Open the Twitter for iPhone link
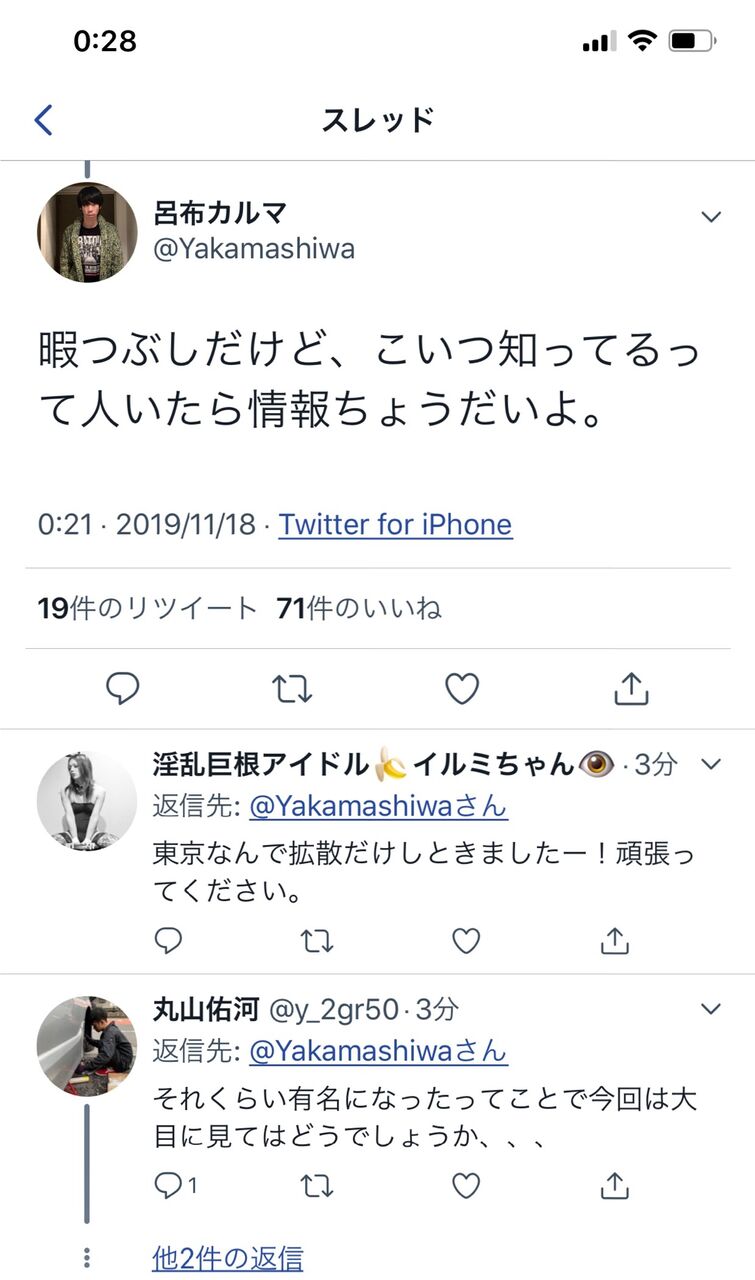Screen dimensions: 755x1280 [x=395, y=524]
